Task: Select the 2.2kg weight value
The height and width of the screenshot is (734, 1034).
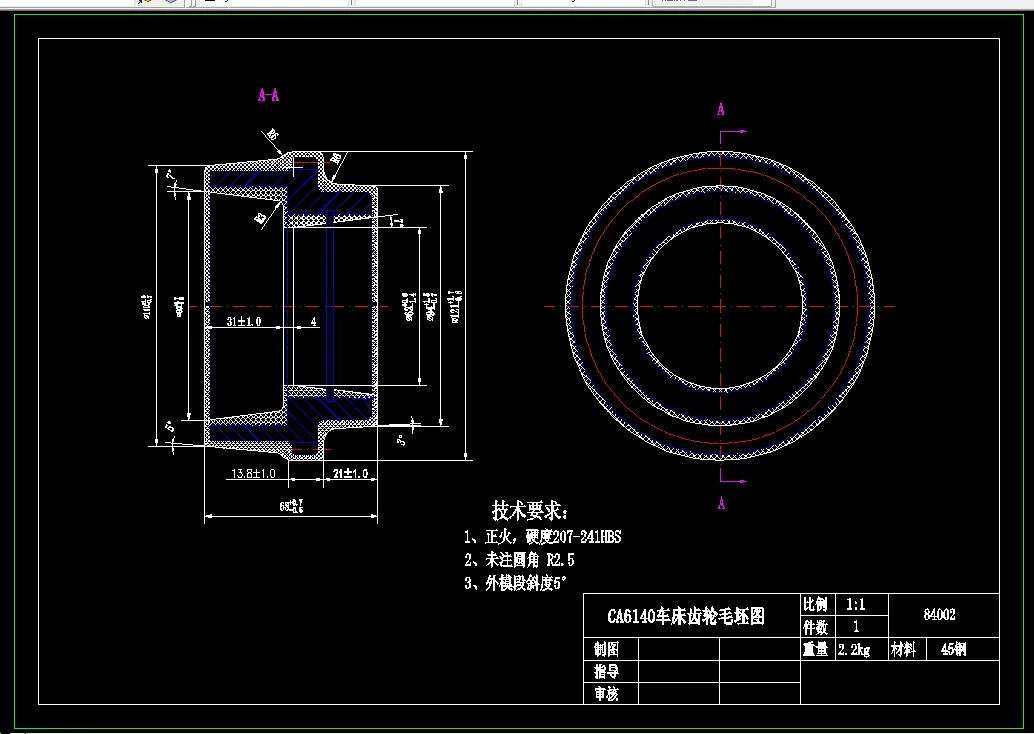Action: tap(854, 650)
